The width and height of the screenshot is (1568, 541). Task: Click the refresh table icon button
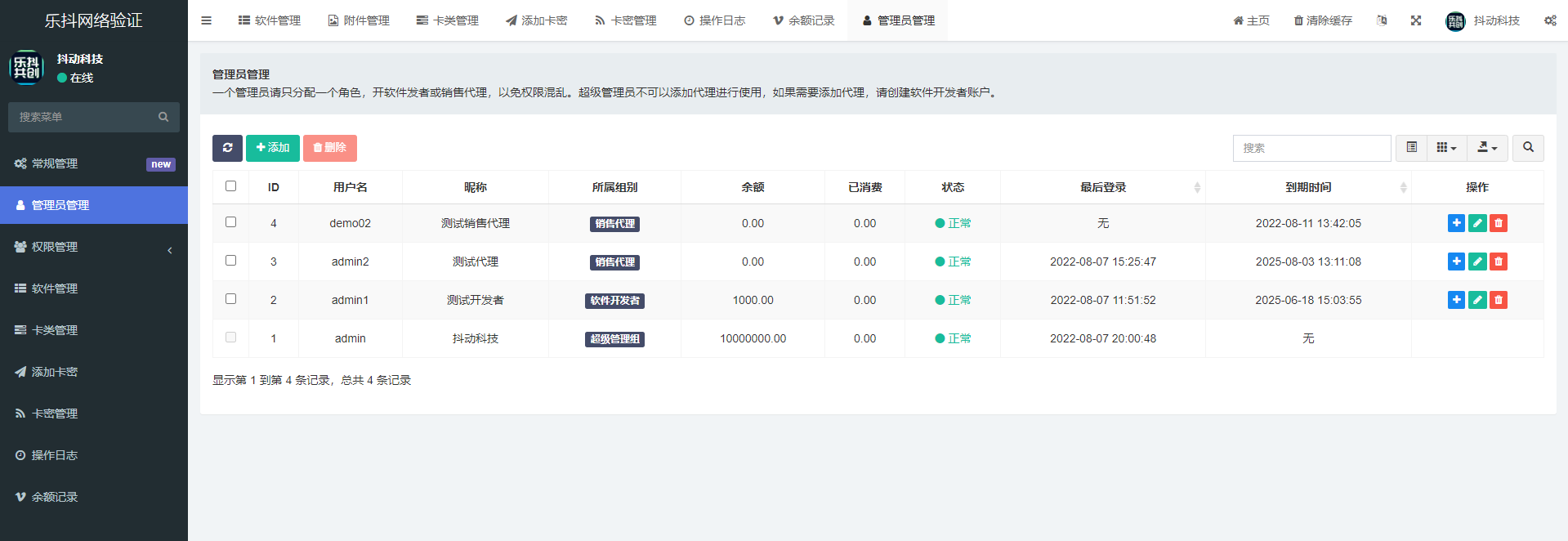click(x=227, y=148)
